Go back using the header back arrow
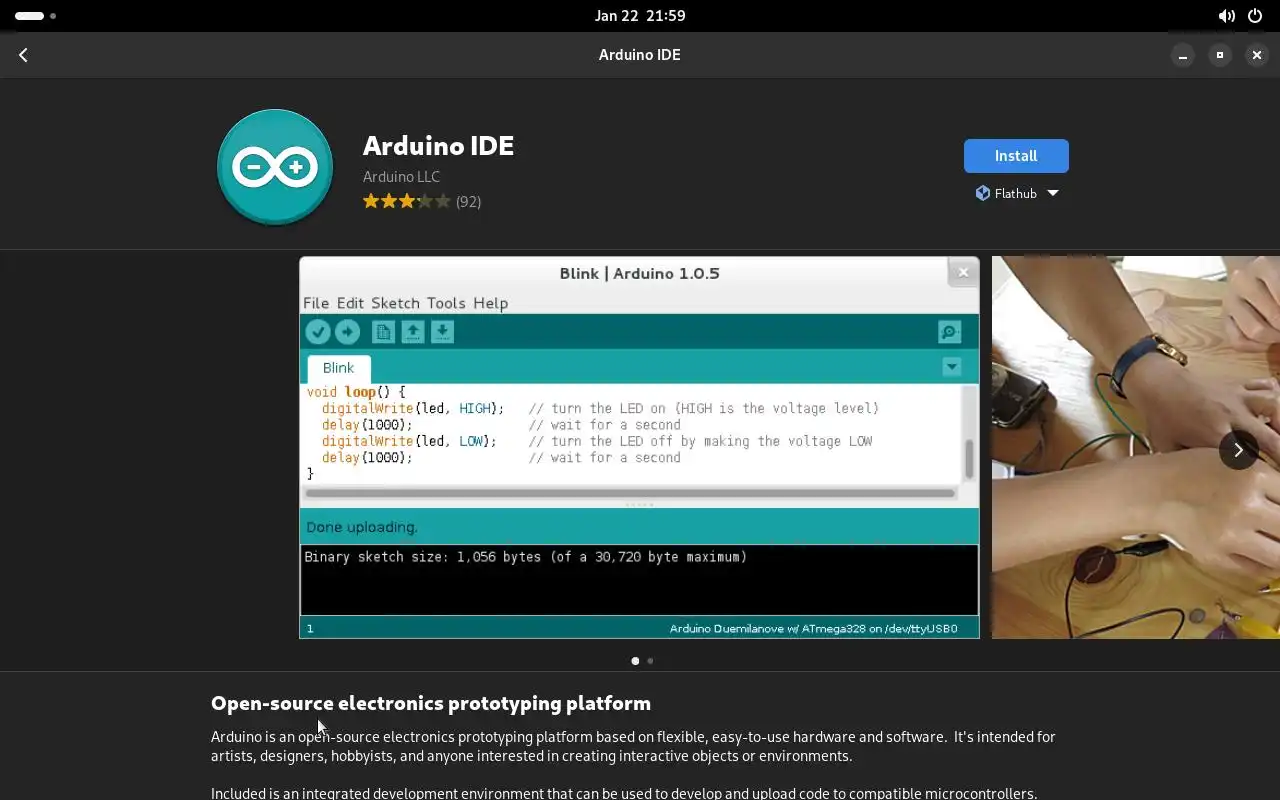 pos(23,55)
